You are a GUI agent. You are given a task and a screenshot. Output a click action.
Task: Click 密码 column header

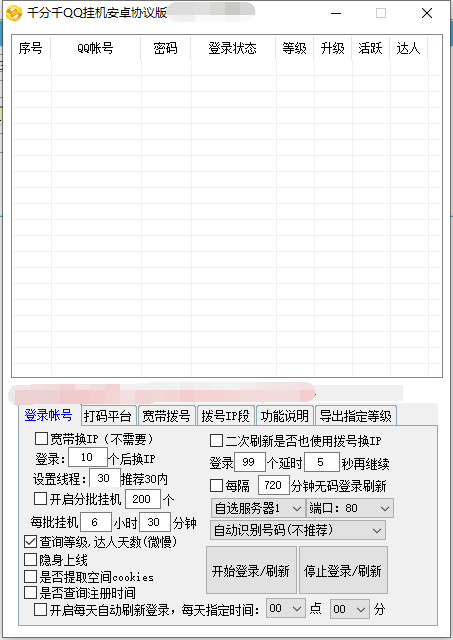166,48
